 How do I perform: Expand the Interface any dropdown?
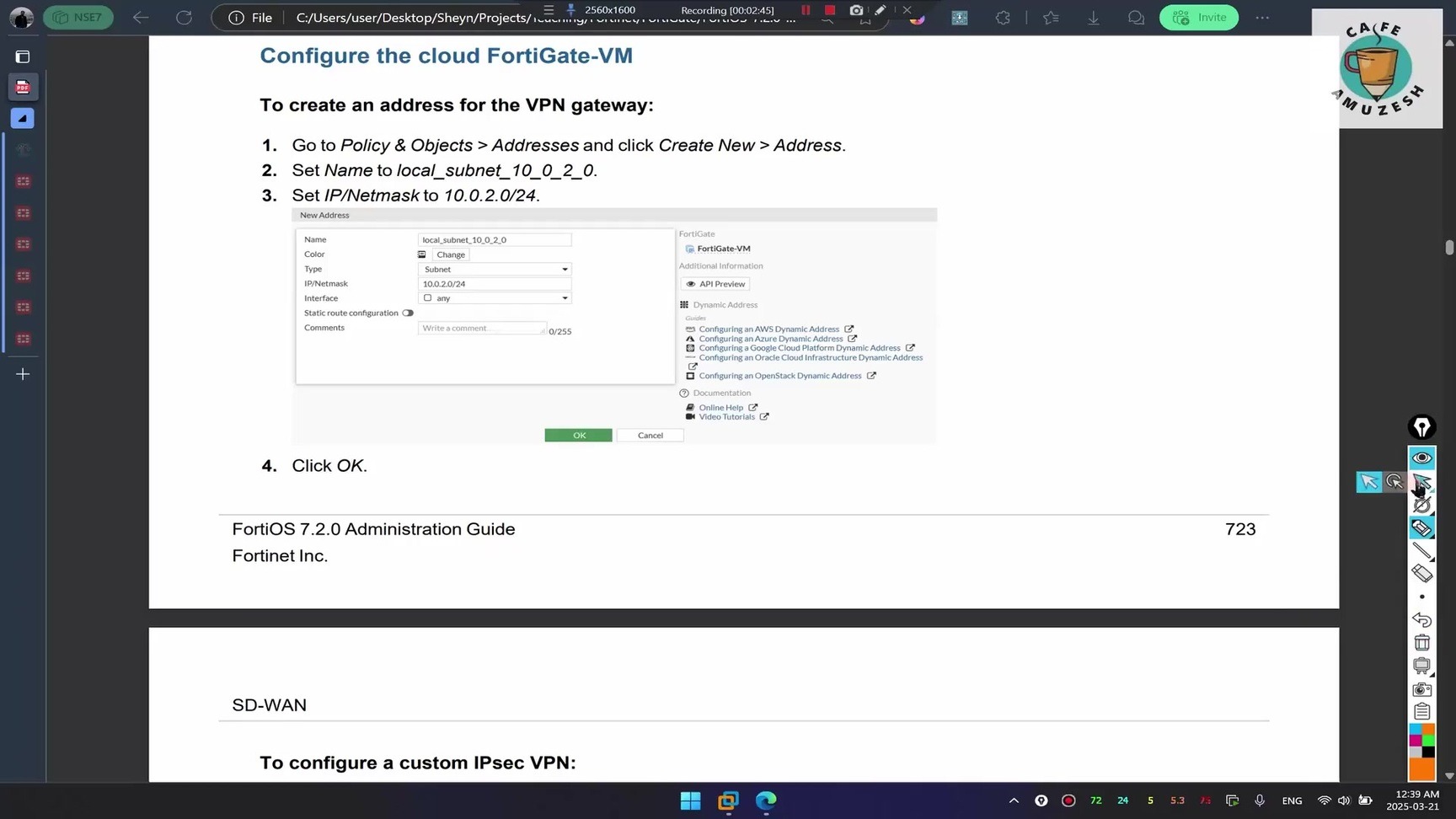[495, 298]
